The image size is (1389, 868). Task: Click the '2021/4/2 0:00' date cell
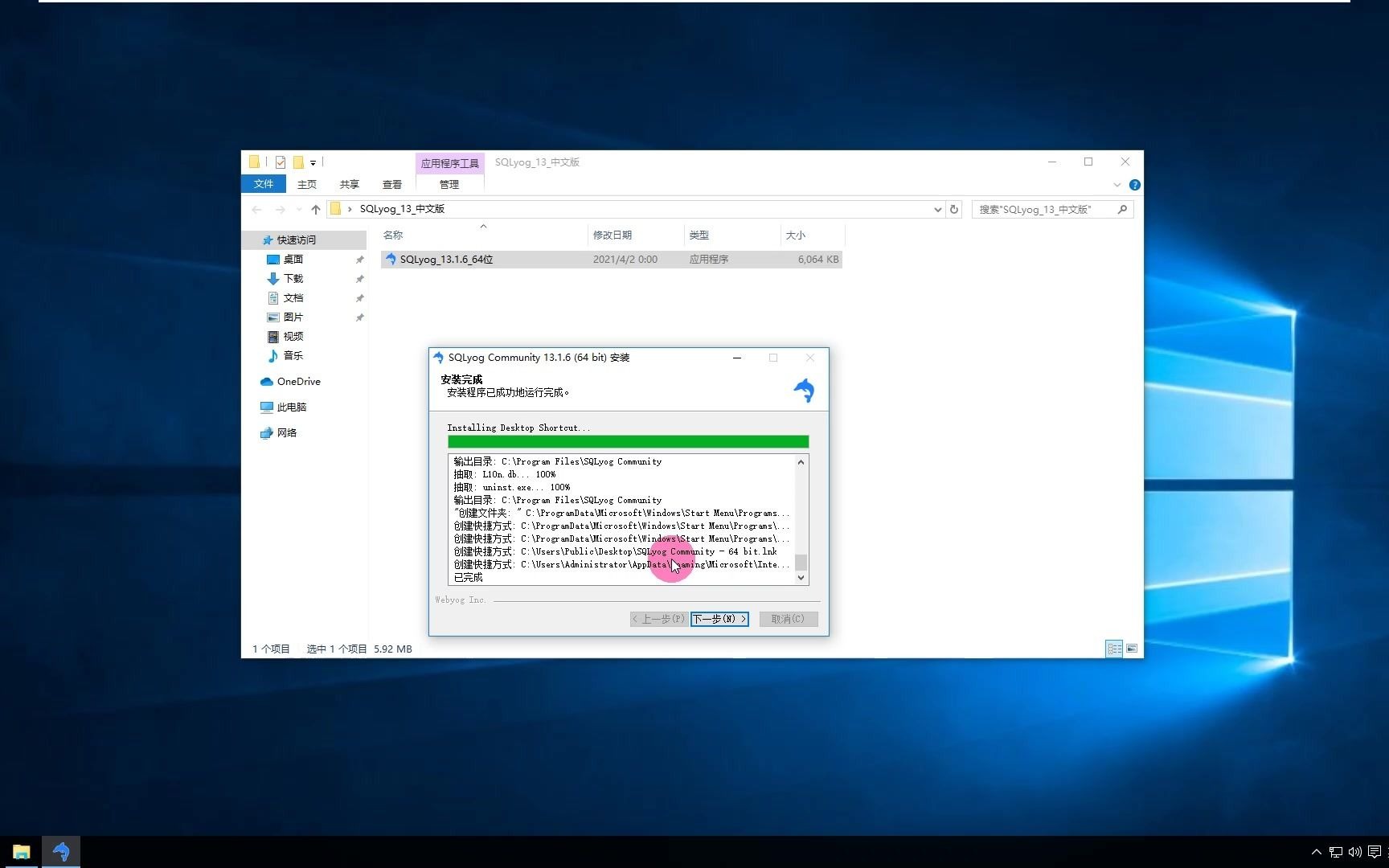click(625, 259)
